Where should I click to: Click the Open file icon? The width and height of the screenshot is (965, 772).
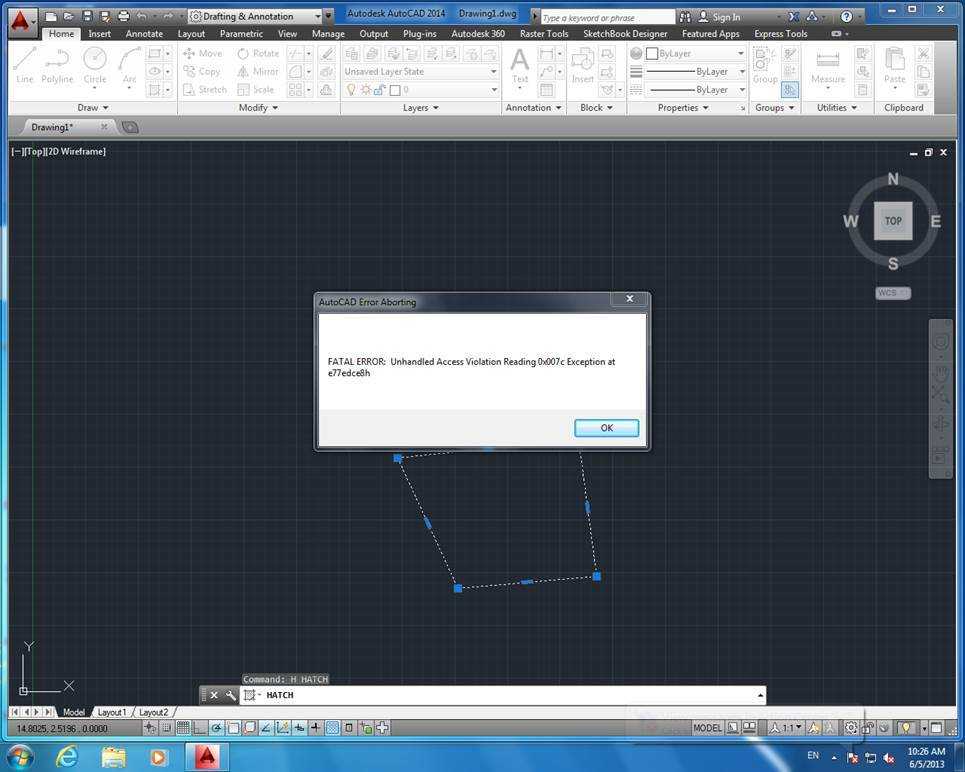(x=69, y=17)
